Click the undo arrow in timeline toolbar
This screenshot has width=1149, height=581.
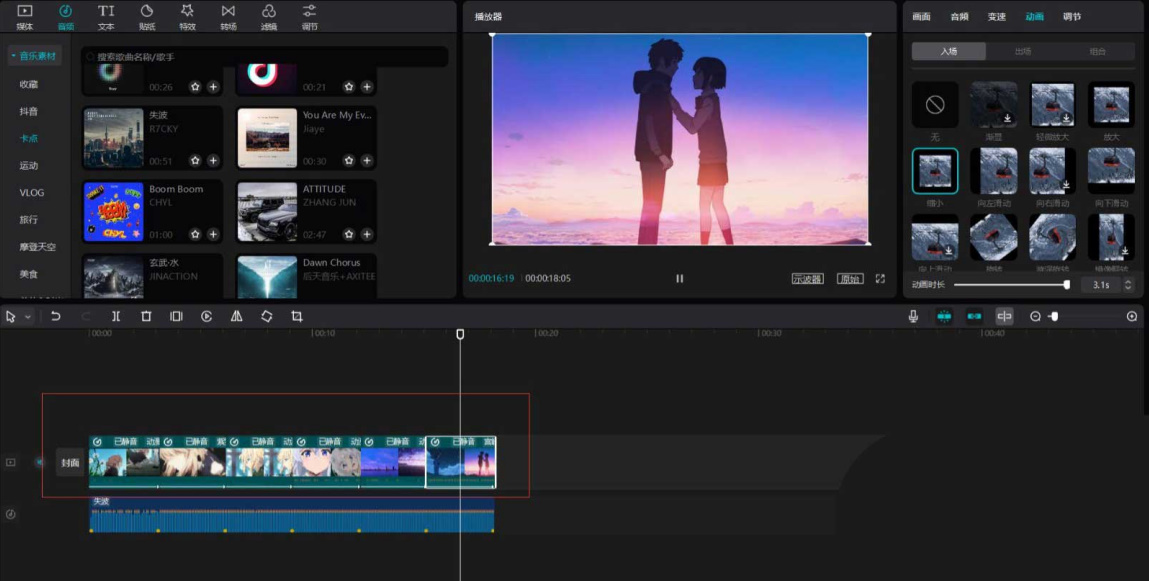pos(56,316)
